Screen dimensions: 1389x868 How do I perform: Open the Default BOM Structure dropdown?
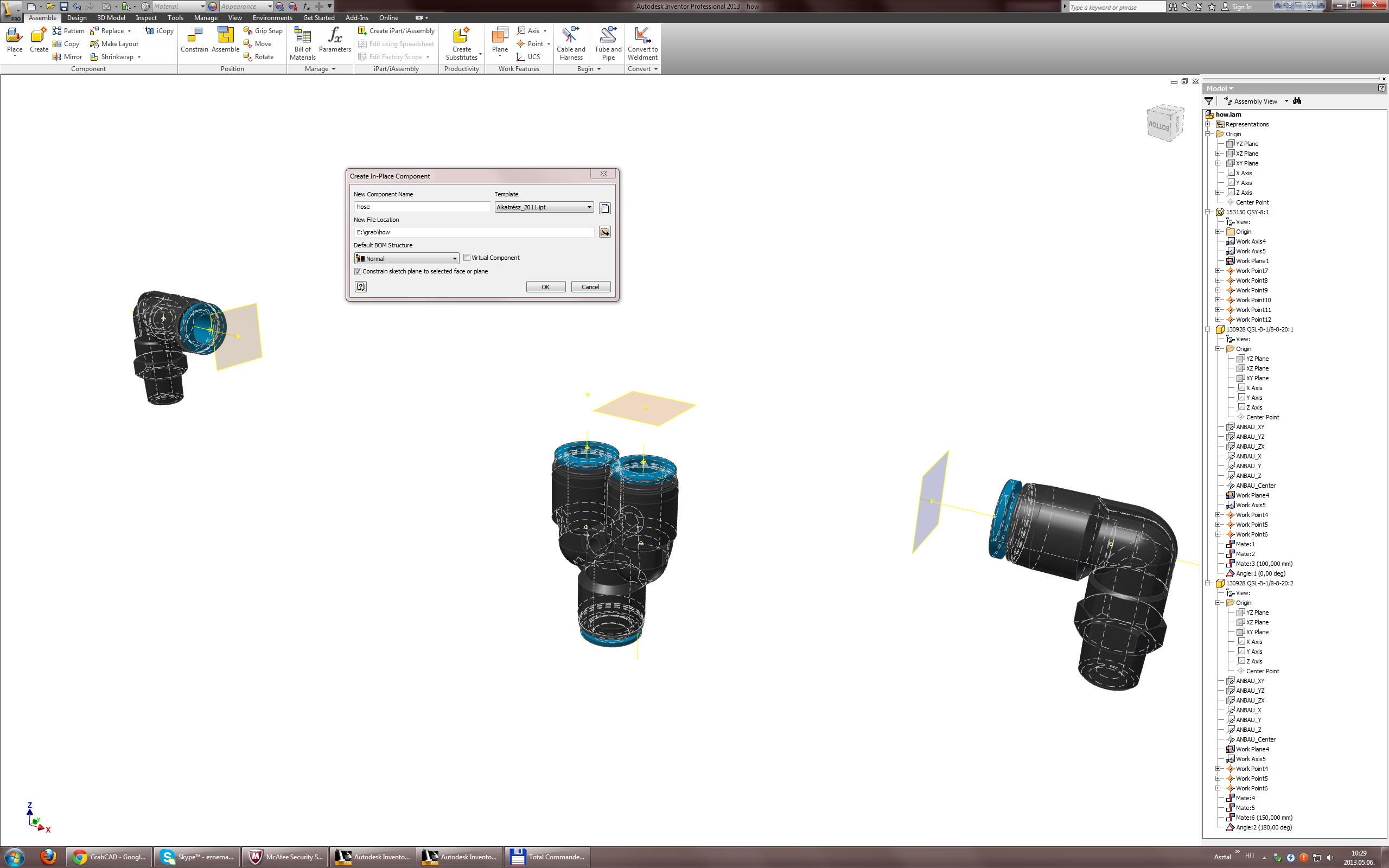[x=455, y=259]
